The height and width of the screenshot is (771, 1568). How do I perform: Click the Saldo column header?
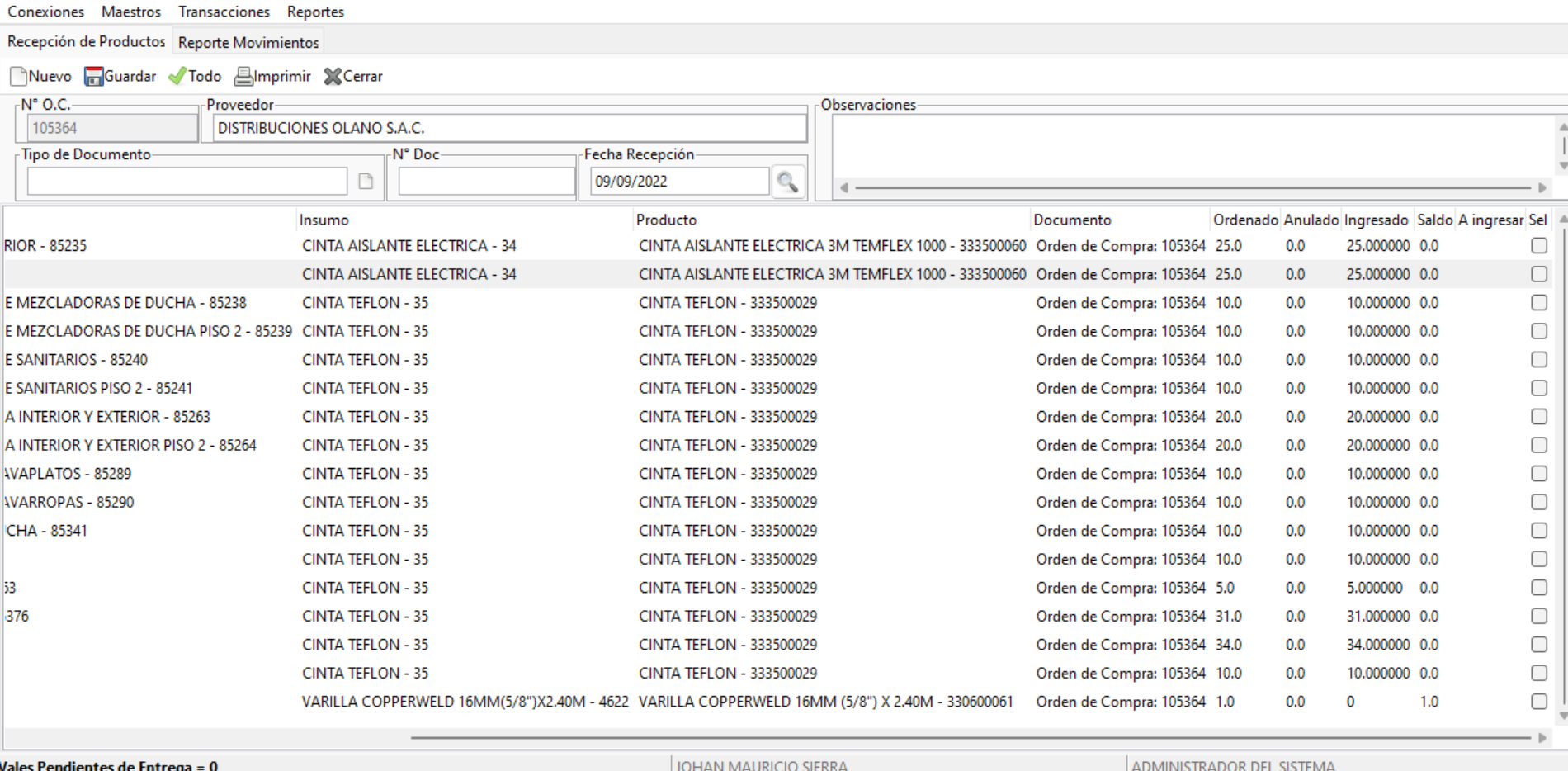click(1434, 220)
